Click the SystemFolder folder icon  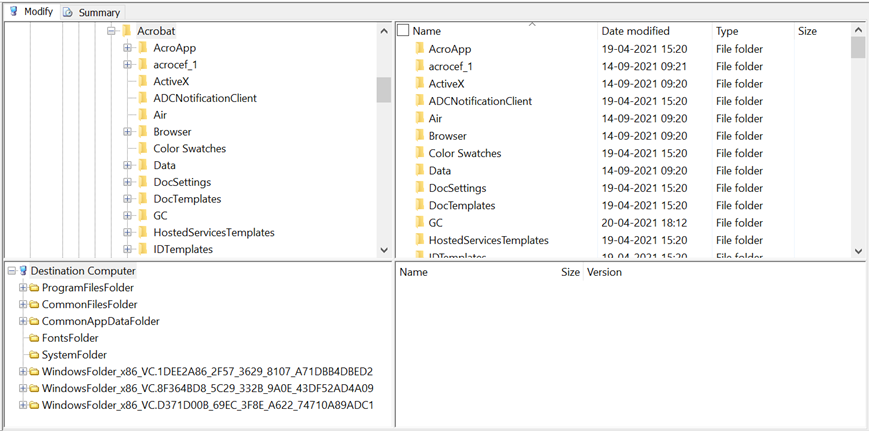coord(34,355)
